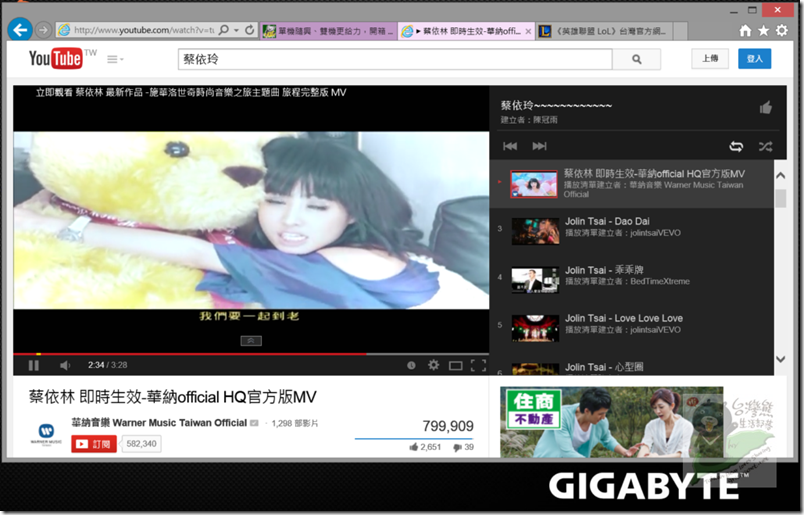Click the YouTube search box
Viewport: 804px width, 515px height.
(395, 60)
